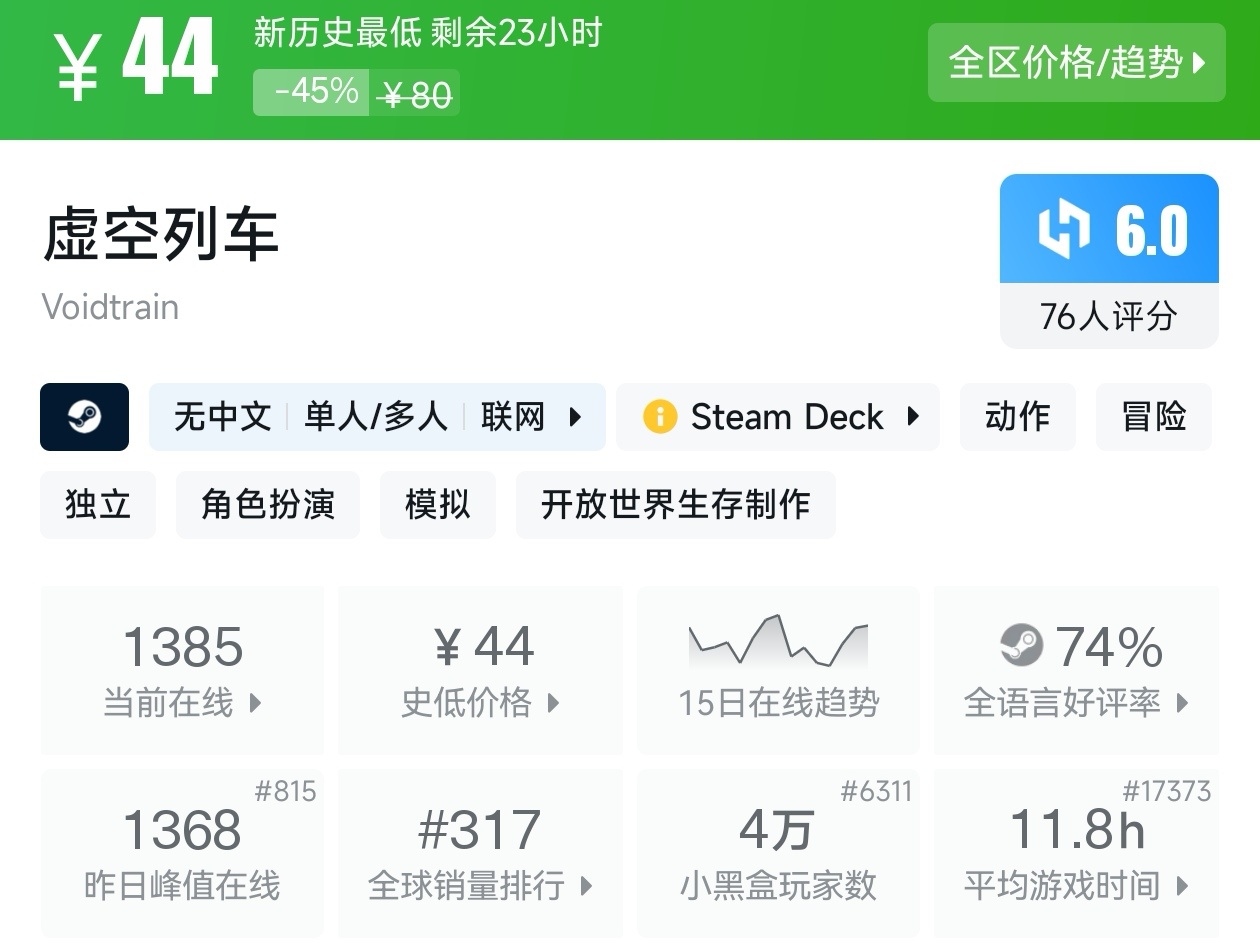
Task: Select the 独立 genre tag
Action: click(98, 505)
